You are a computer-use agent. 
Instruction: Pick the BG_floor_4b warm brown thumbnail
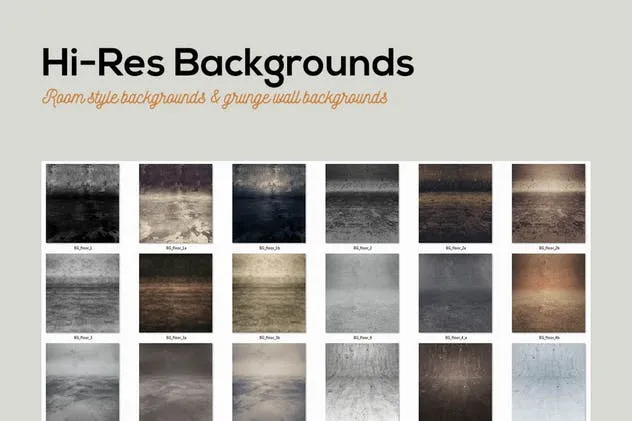548,293
